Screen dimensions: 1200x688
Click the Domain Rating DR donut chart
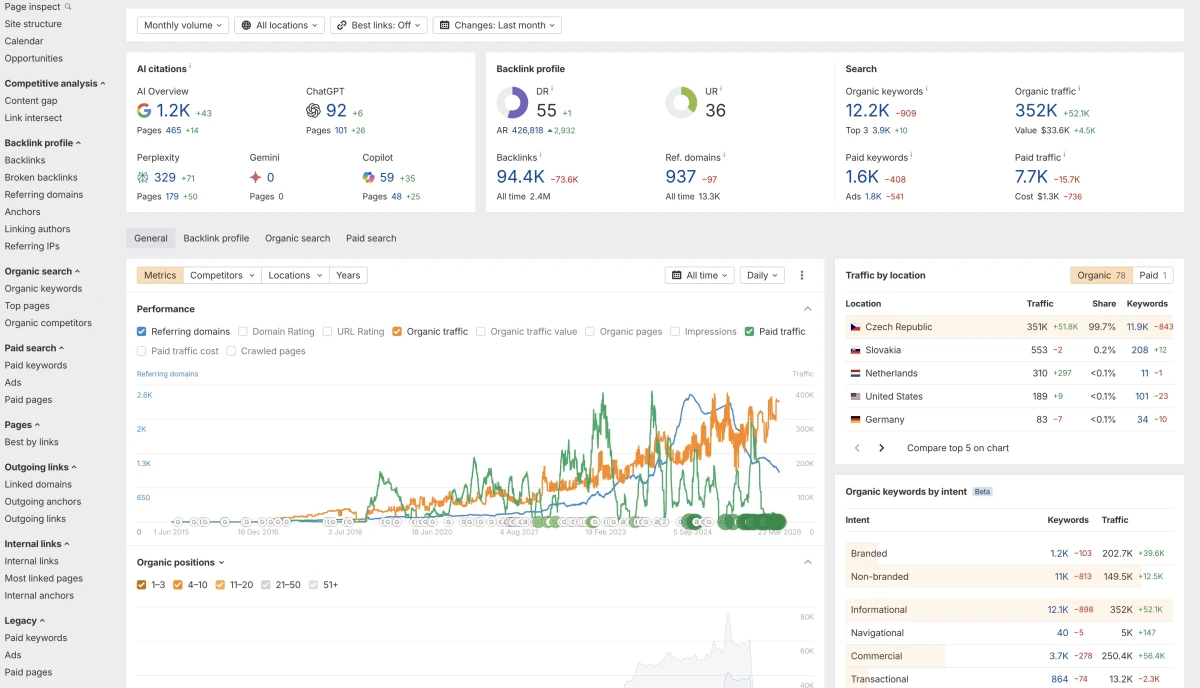pos(513,102)
